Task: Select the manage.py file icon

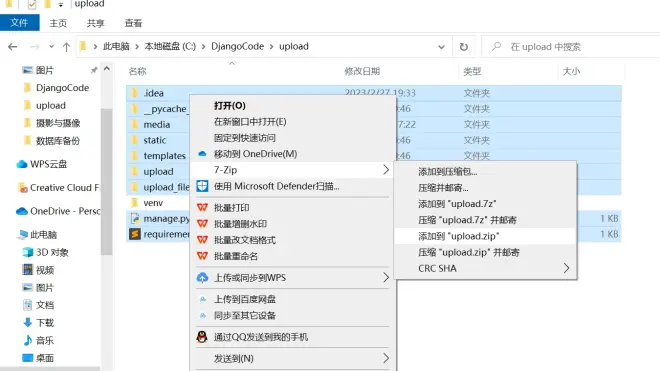Action: (x=135, y=218)
